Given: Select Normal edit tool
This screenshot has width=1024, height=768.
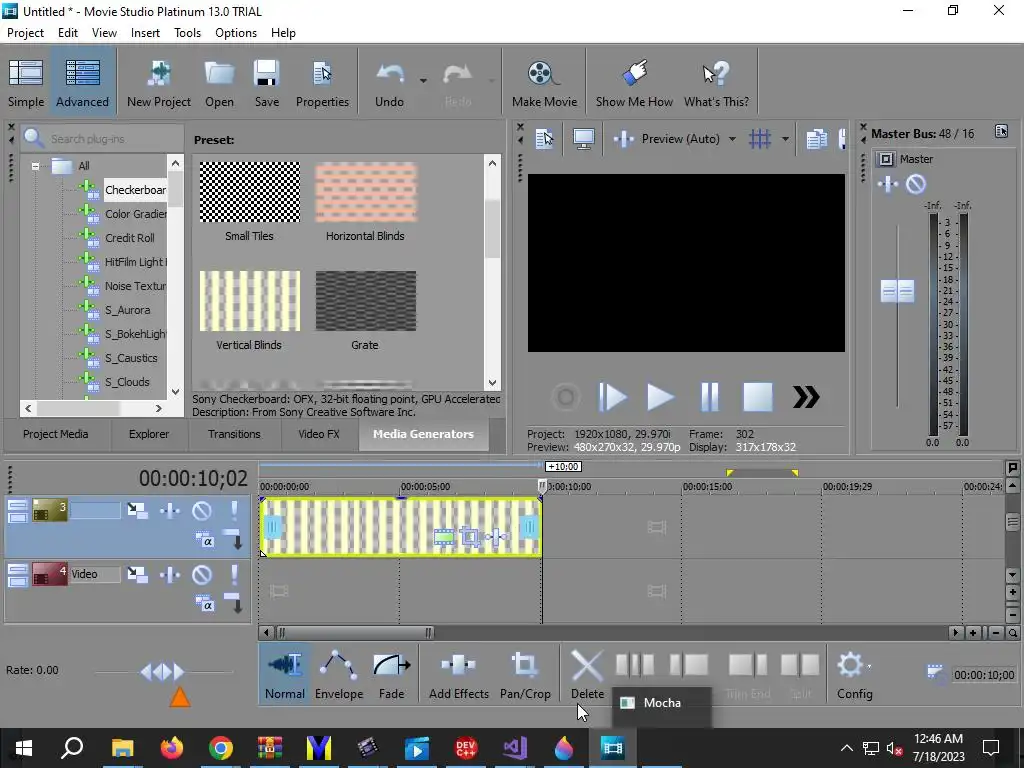Looking at the screenshot, I should [285, 675].
